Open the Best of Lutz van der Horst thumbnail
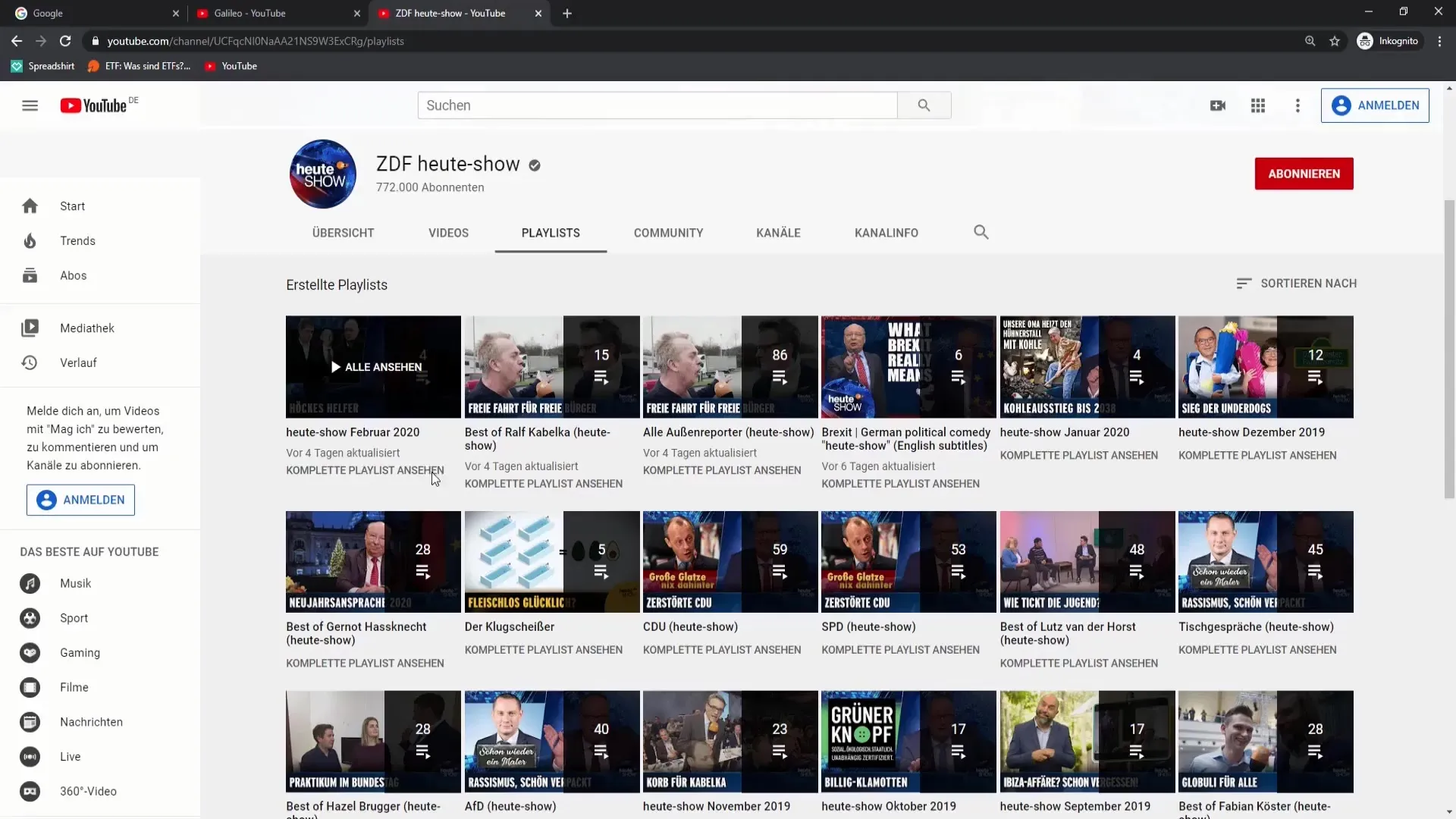Image resolution: width=1456 pixels, height=819 pixels. tap(1087, 562)
